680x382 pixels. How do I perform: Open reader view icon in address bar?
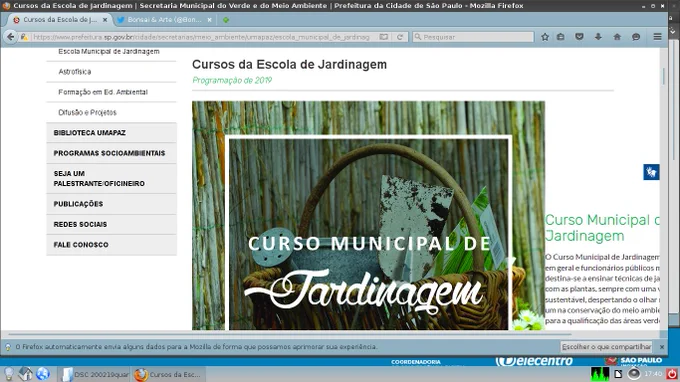coord(384,37)
